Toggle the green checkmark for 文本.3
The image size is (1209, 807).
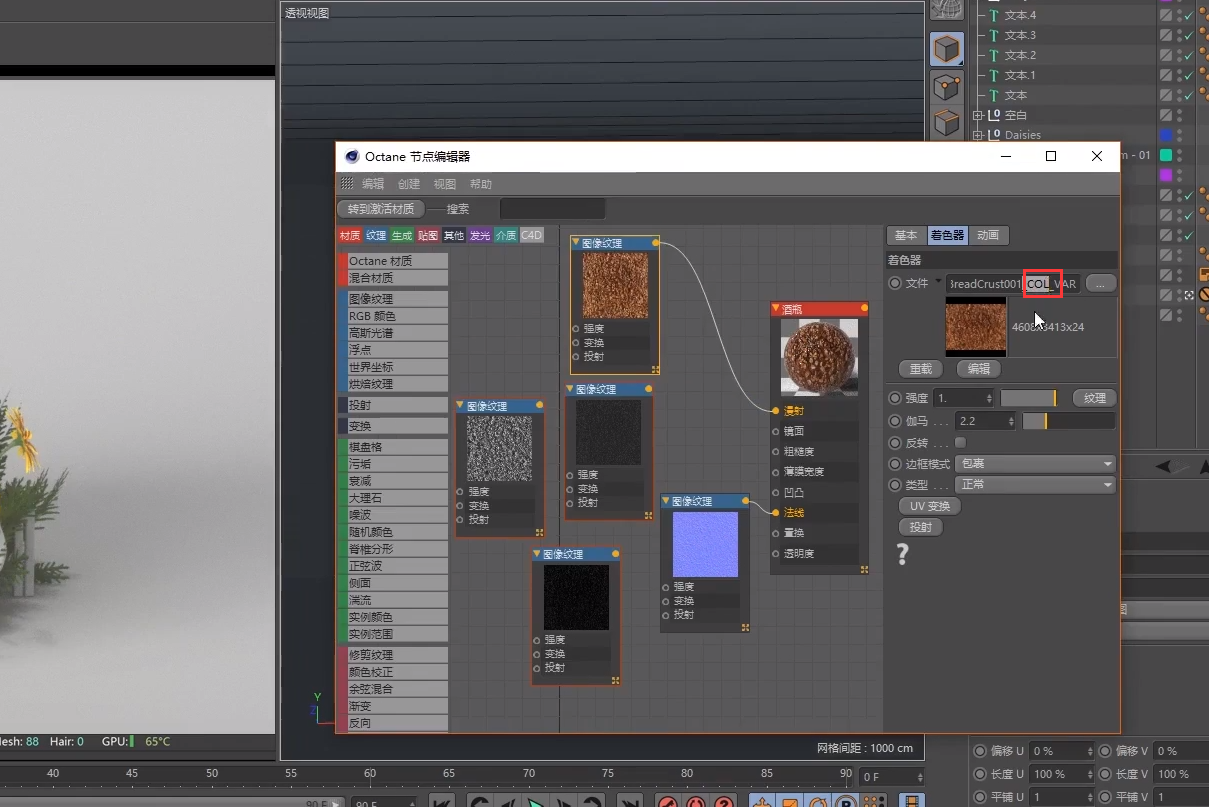click(x=1188, y=35)
